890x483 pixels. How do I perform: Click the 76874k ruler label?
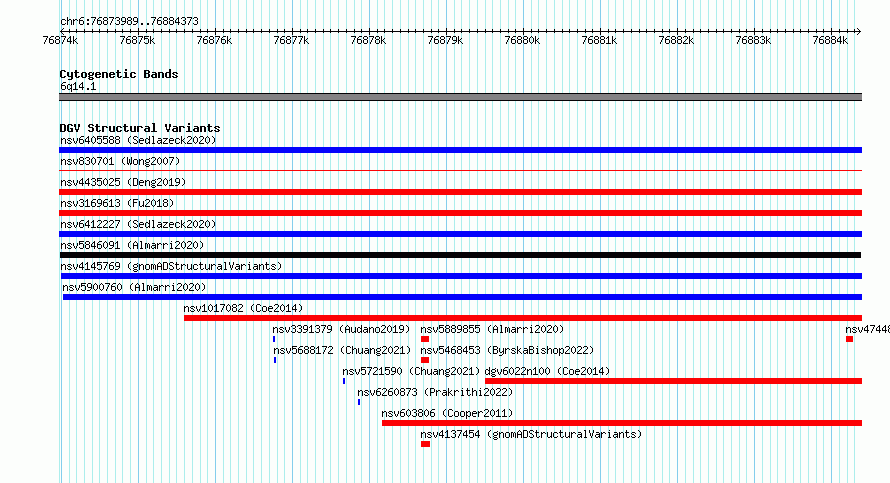[60, 40]
